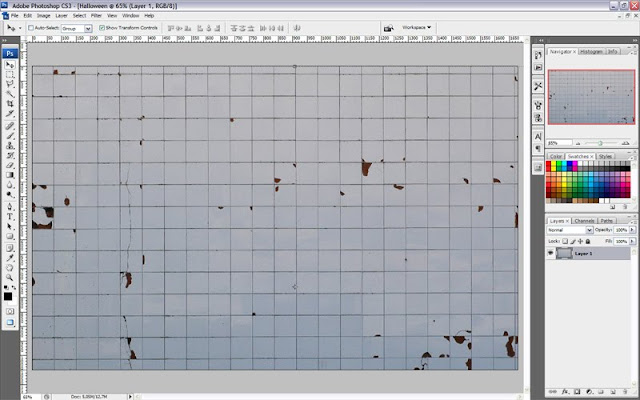Click zoom out button in Navigator
Viewport: 640px width, 400px height.
(578, 143)
